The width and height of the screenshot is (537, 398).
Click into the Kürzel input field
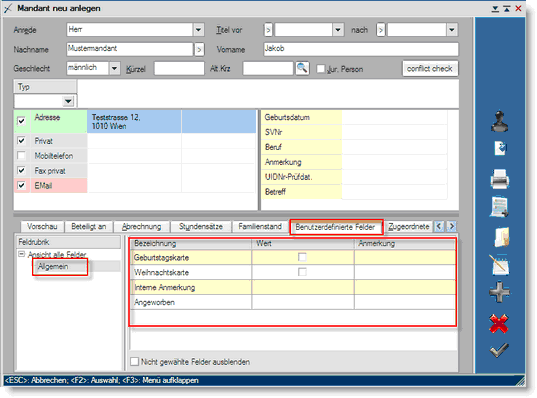pyautogui.click(x=179, y=69)
